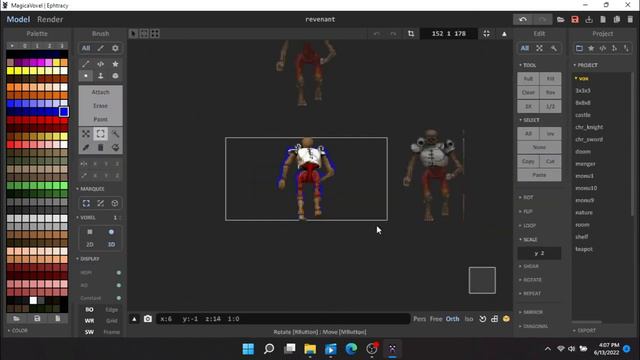Toggle the Shadow display dot
The image size is (640, 360).
click(x=119, y=273)
